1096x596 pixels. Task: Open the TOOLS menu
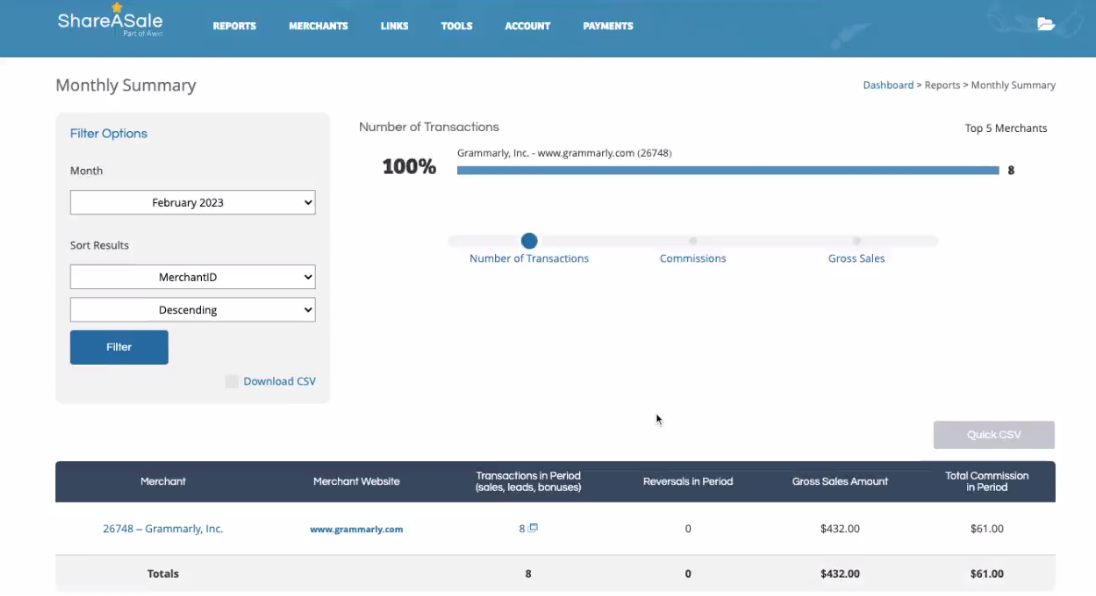456,26
